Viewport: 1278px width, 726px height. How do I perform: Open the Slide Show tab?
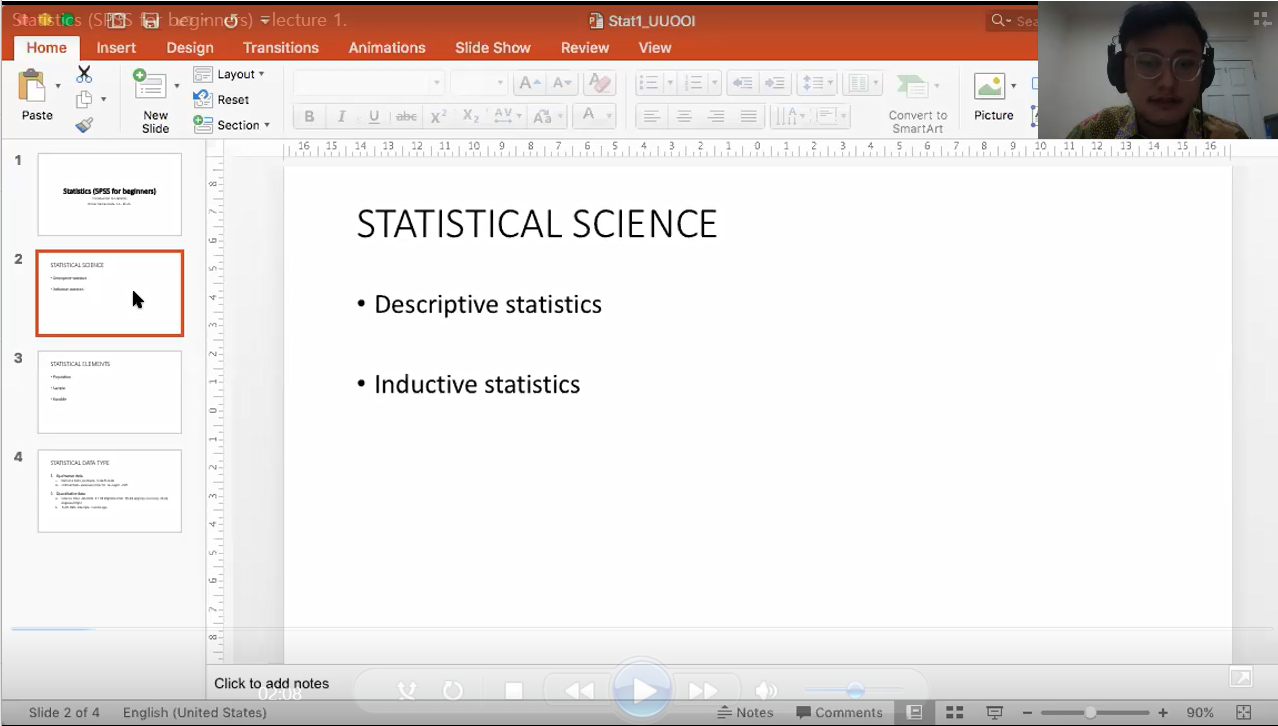(493, 47)
